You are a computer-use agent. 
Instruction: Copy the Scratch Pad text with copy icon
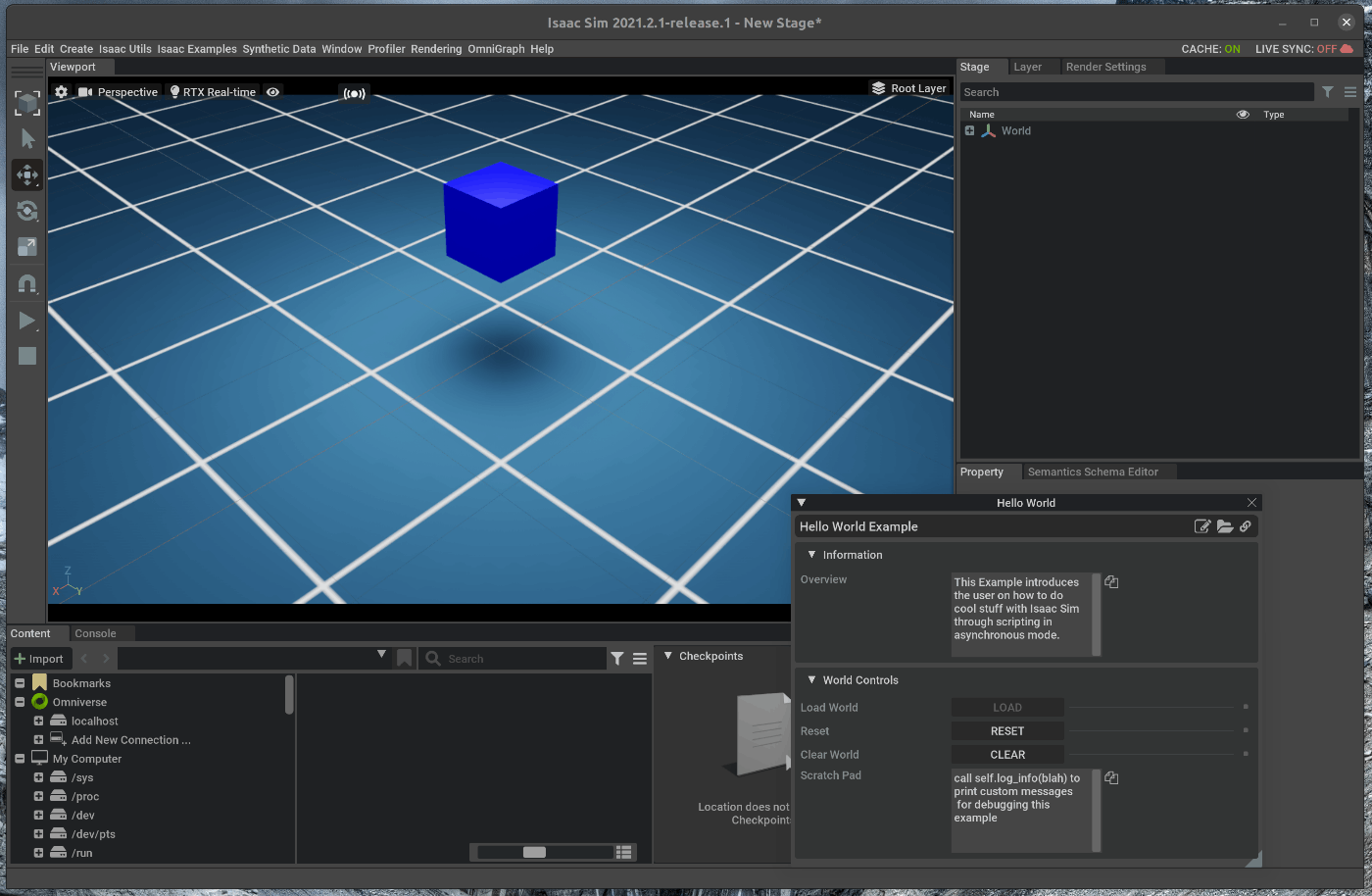pyautogui.click(x=1111, y=777)
